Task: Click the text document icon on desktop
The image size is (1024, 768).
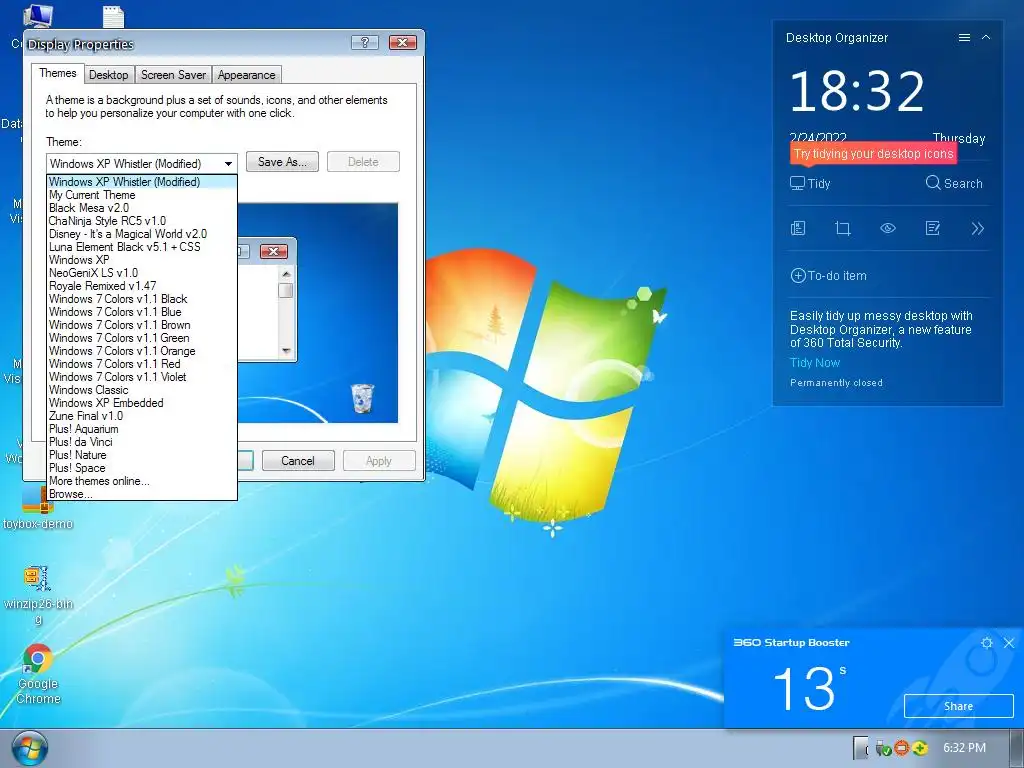Action: (113, 16)
